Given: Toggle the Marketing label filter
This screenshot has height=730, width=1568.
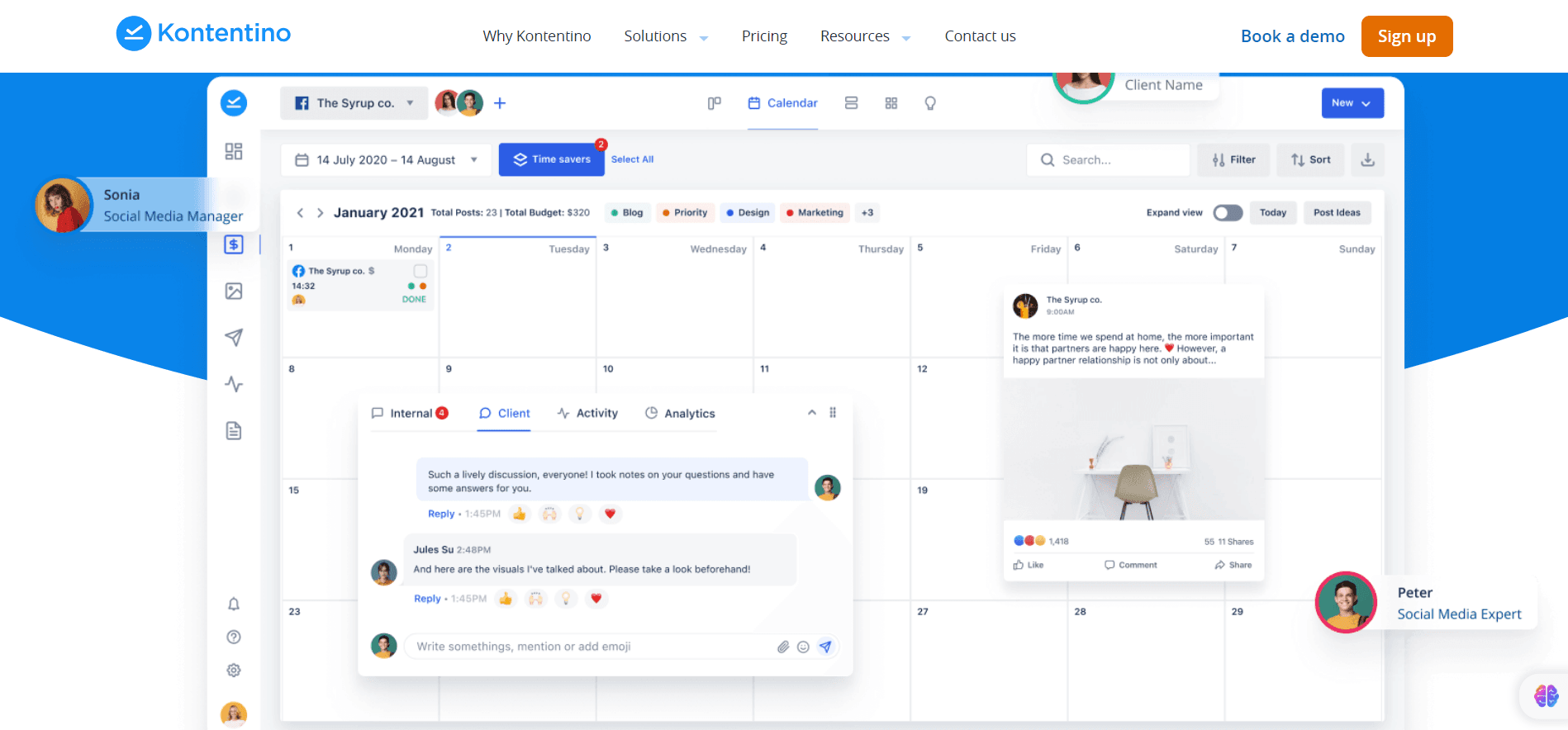Looking at the screenshot, I should pos(814,213).
